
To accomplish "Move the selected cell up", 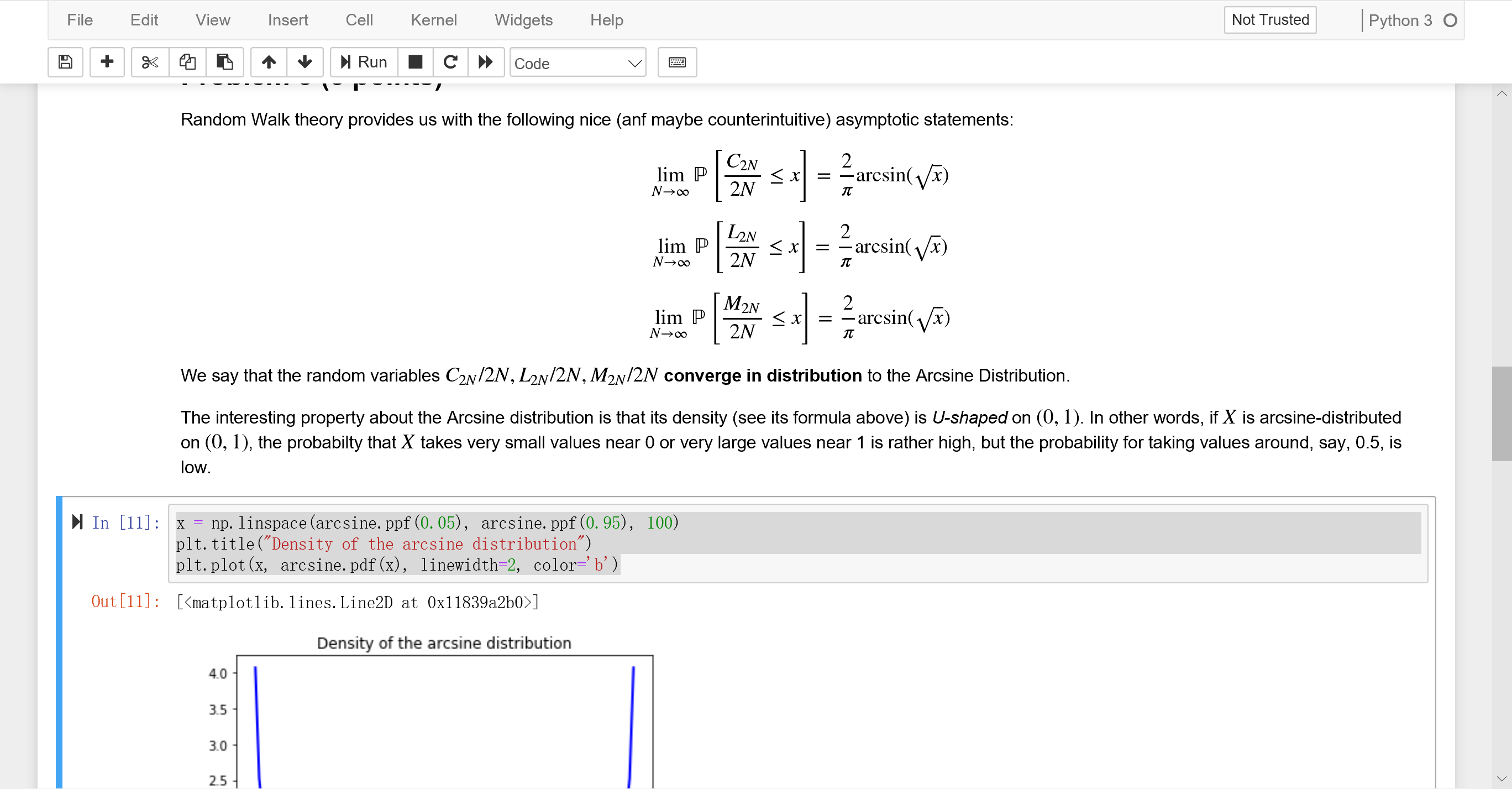I will coord(269,62).
